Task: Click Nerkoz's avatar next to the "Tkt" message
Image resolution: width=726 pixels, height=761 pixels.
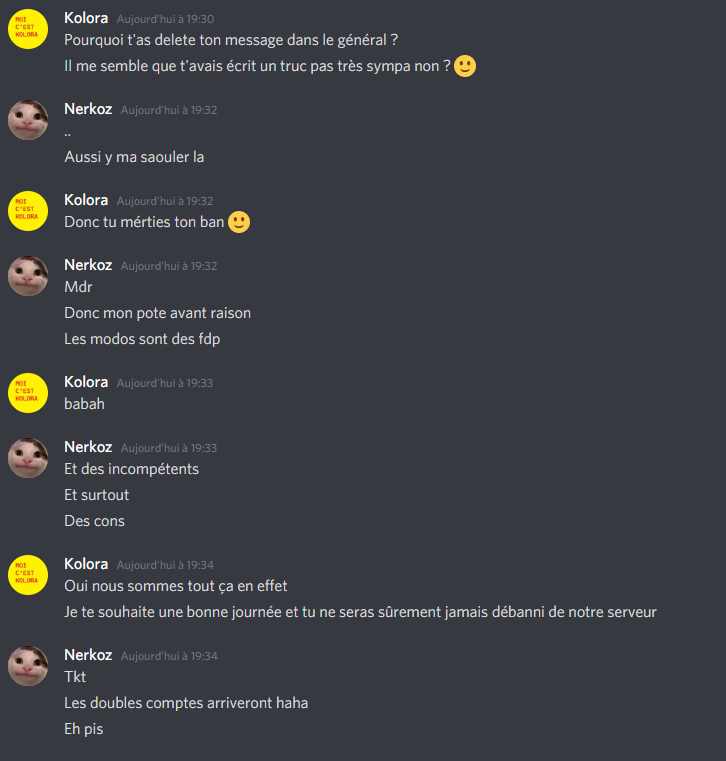Action: (28, 665)
